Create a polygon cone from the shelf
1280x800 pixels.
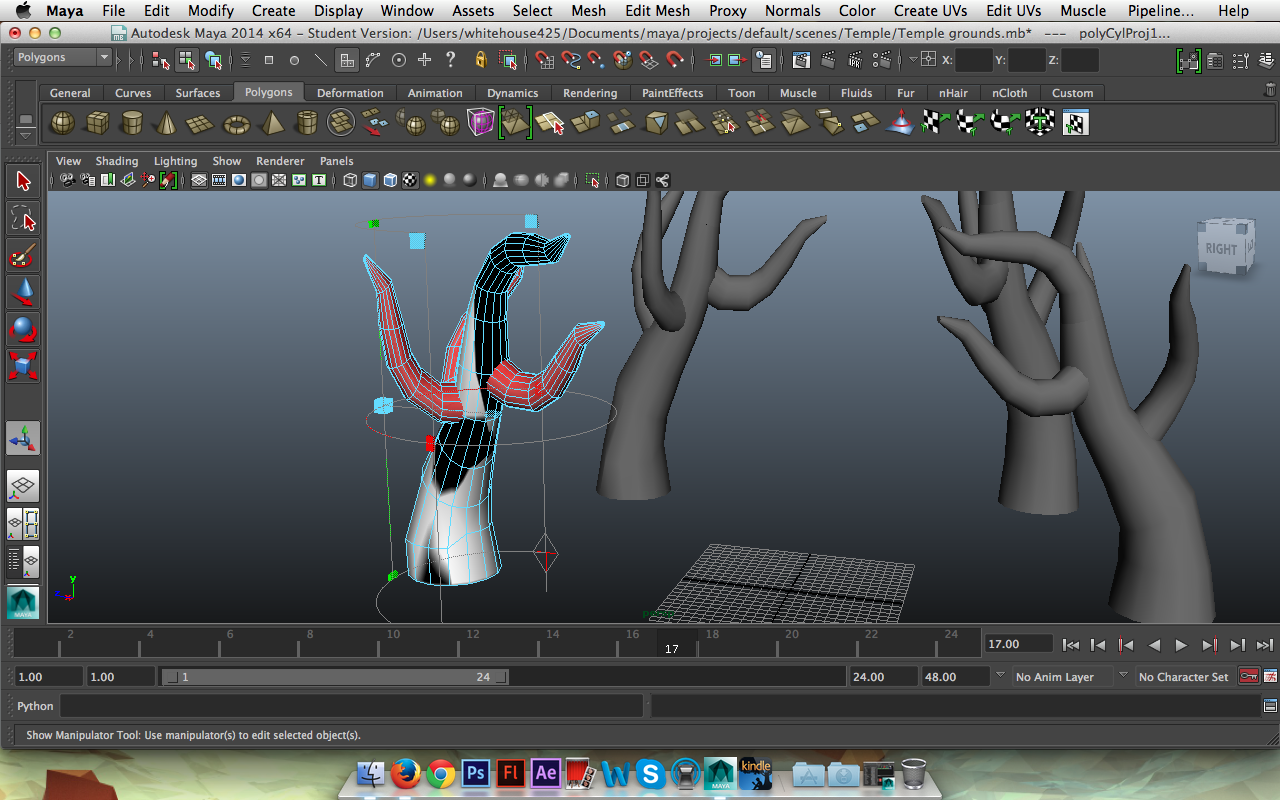coord(166,123)
